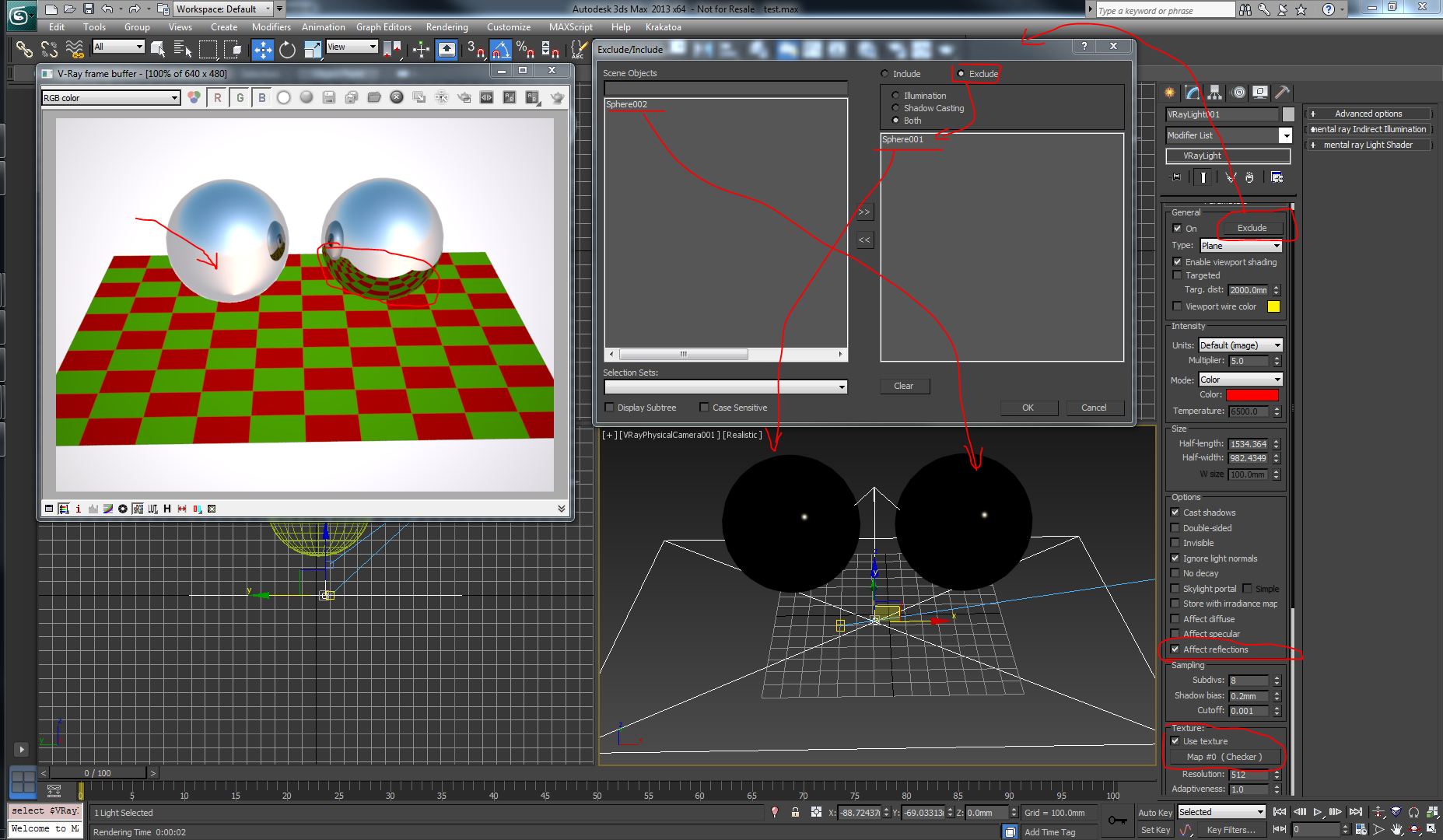Viewport: 1443px width, 840px height.
Task: Select the Include radio button
Action: click(x=884, y=74)
